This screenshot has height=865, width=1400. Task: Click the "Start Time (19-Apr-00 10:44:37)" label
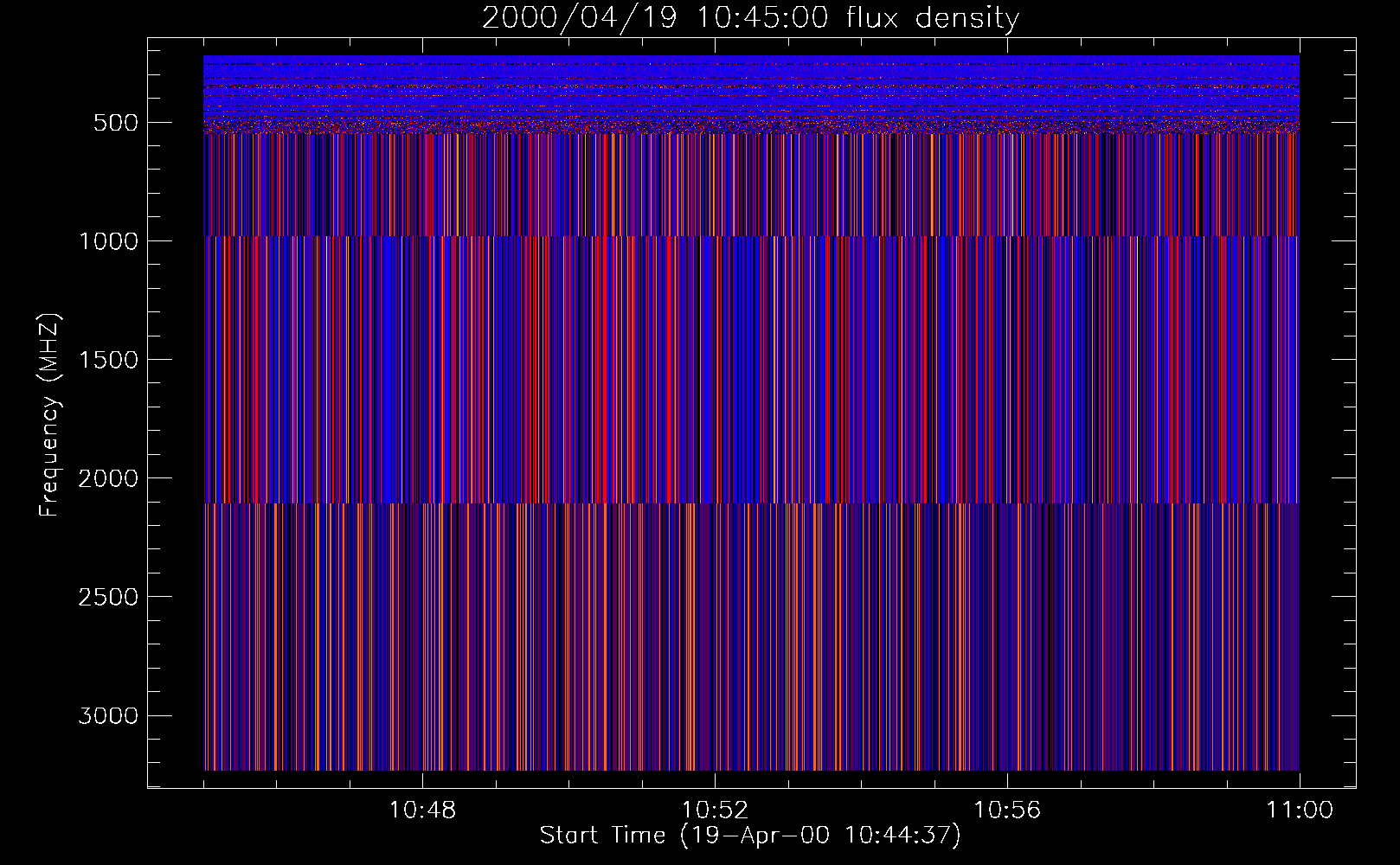tap(750, 836)
